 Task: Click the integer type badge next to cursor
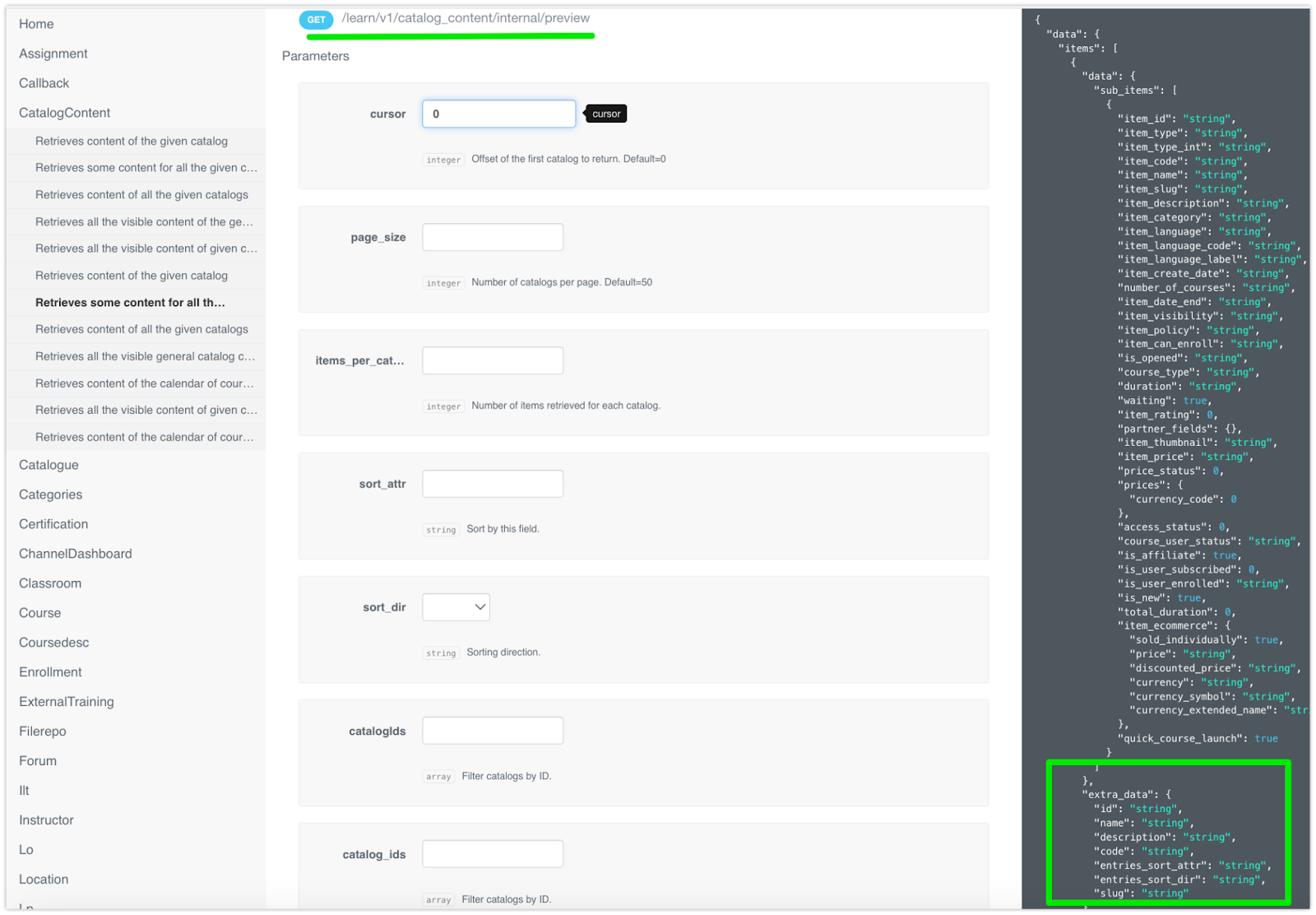(x=443, y=159)
